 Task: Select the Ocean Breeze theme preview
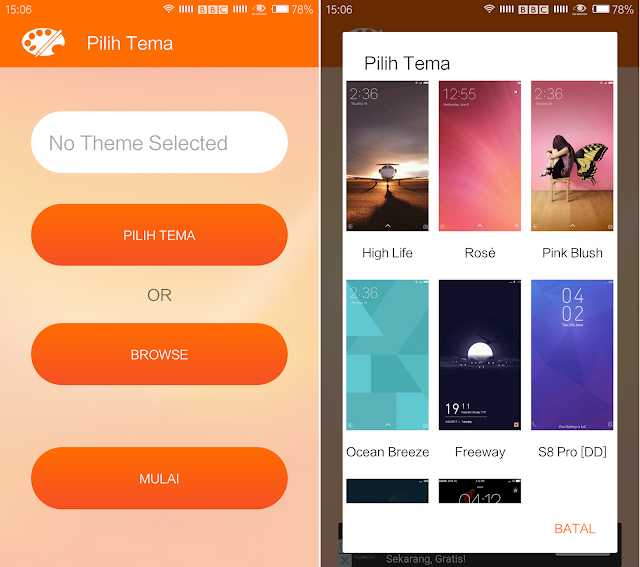[387, 355]
